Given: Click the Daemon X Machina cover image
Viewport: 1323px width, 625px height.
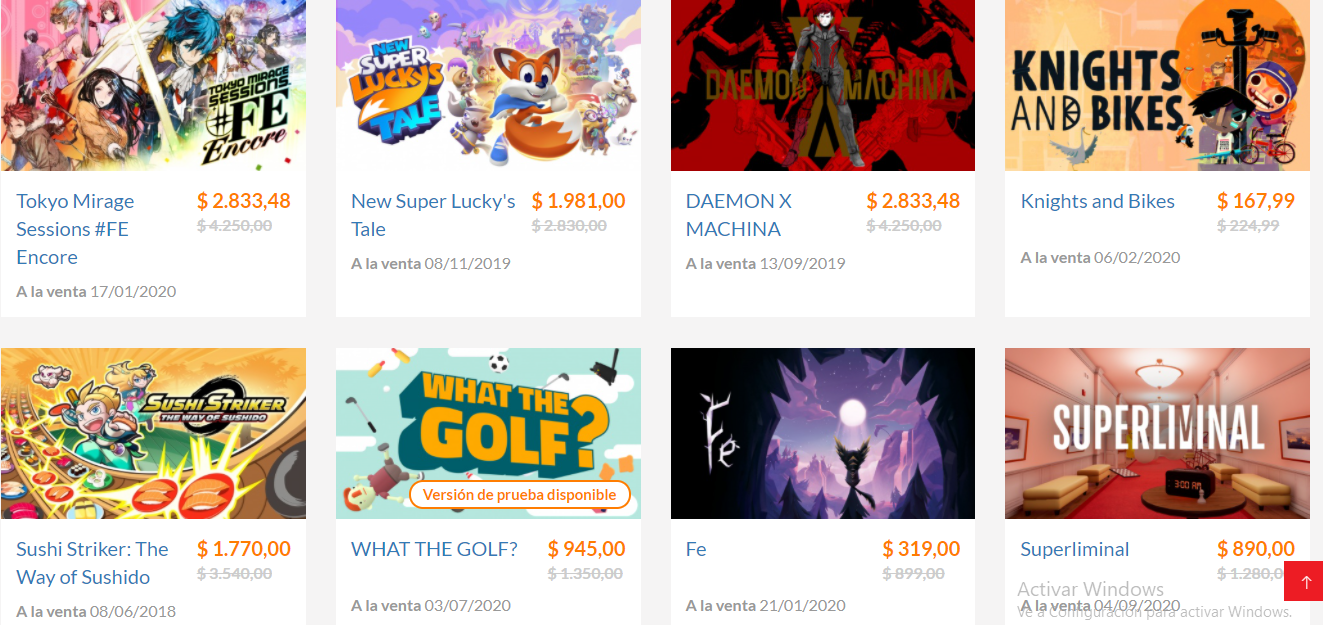Looking at the screenshot, I should coord(823,85).
